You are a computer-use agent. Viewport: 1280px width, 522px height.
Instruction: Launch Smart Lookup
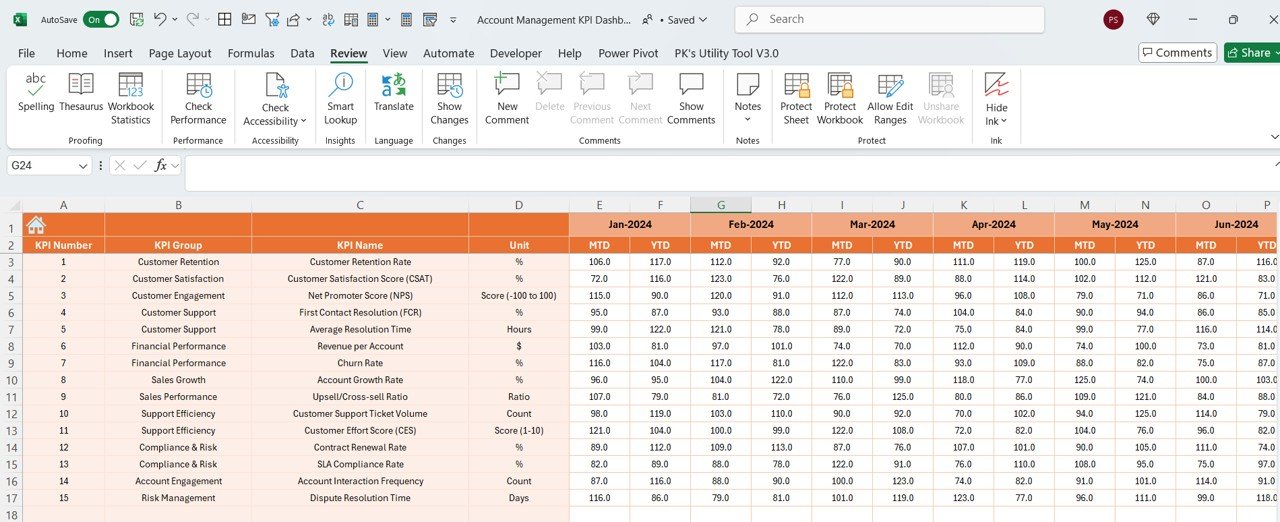341,98
